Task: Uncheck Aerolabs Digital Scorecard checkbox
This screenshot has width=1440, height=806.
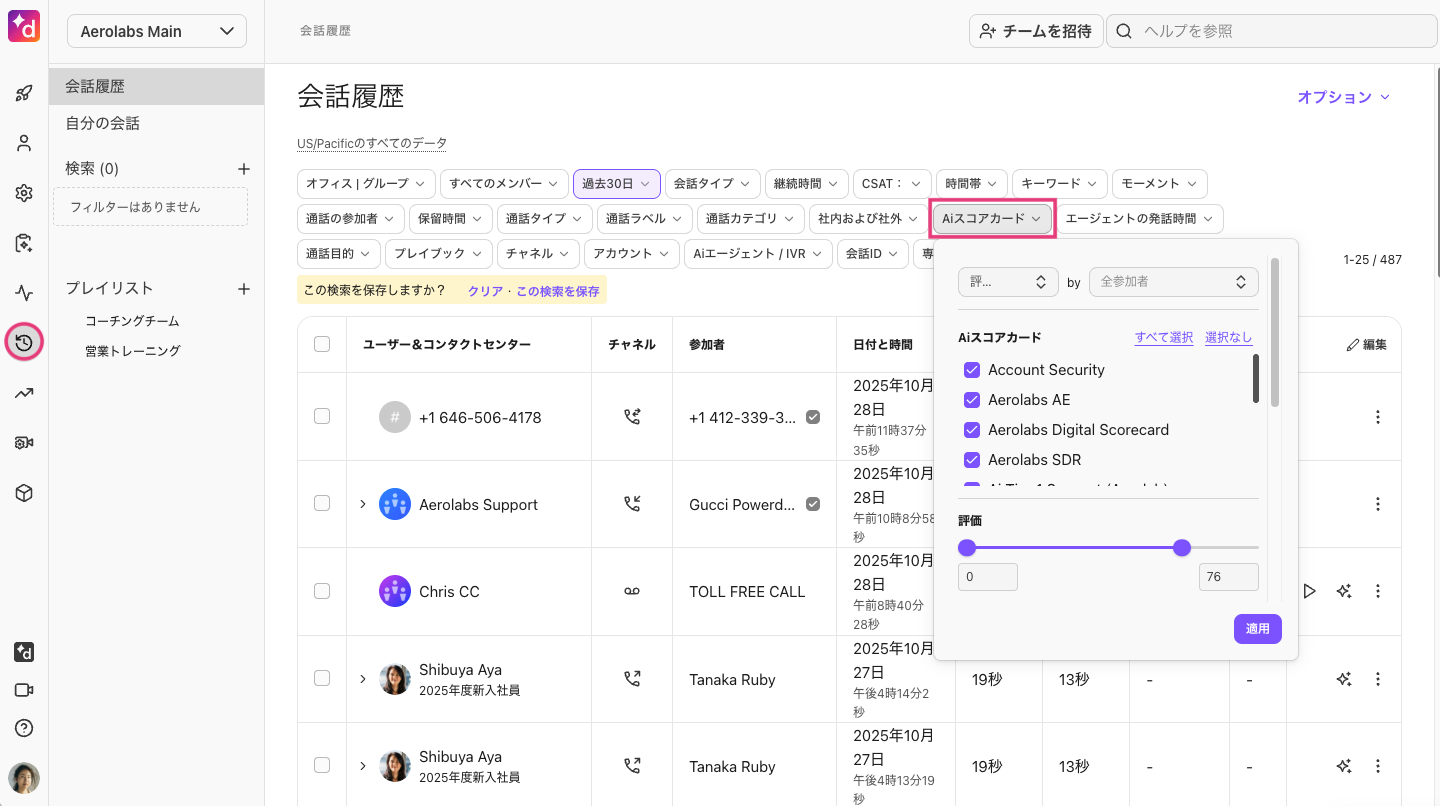Action: click(x=971, y=430)
